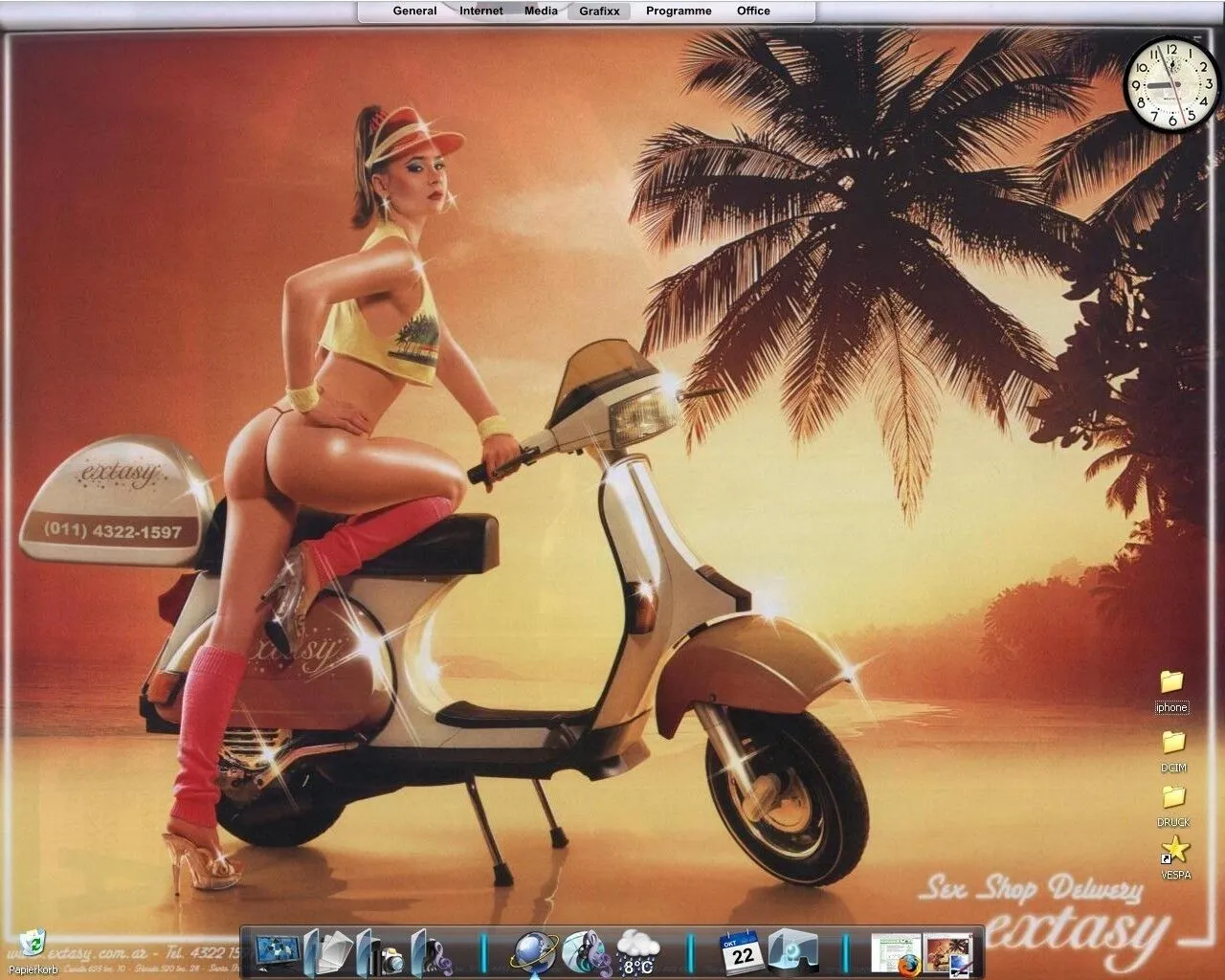This screenshot has width=1225, height=980.
Task: Switch to the Office tab
Action: click(x=753, y=11)
